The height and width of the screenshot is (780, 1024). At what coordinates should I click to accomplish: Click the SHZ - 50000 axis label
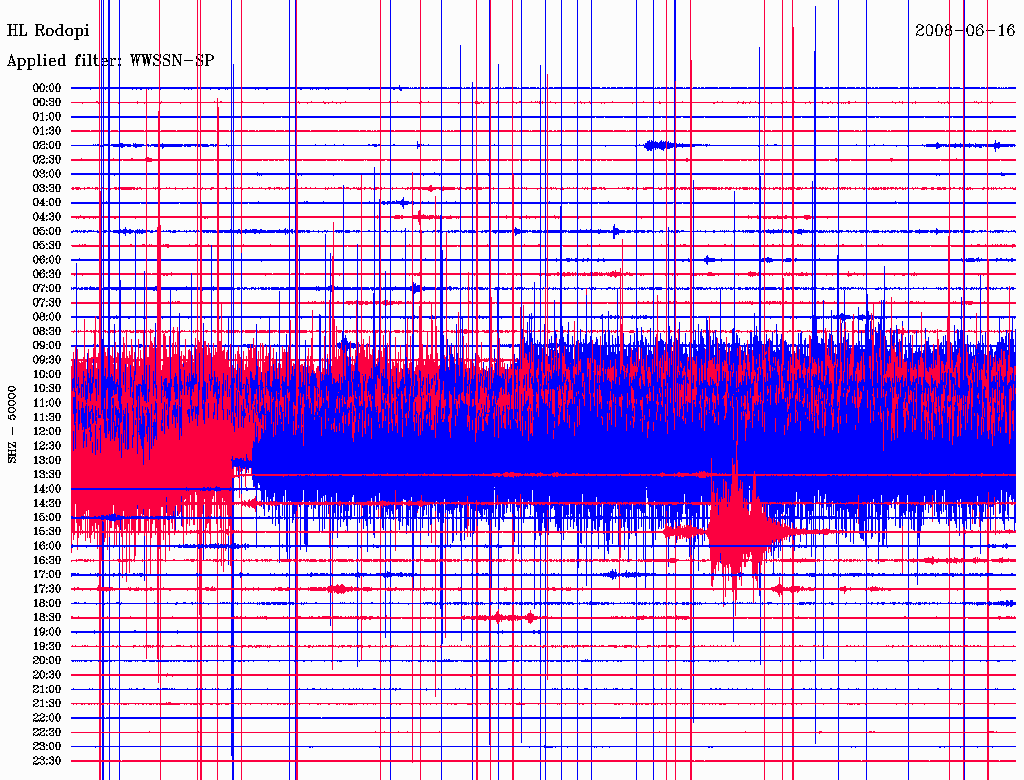pos(12,425)
